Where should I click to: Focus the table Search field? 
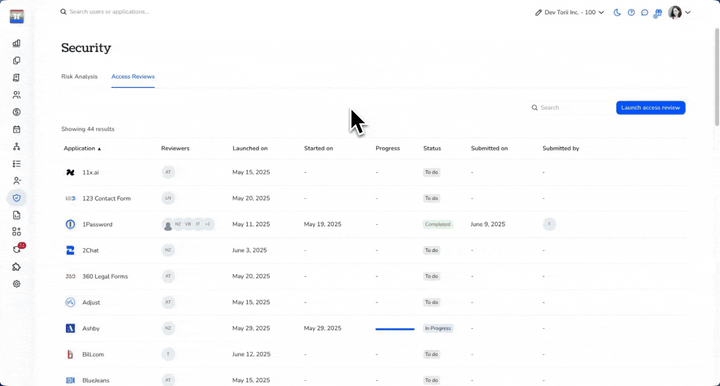click(570, 107)
